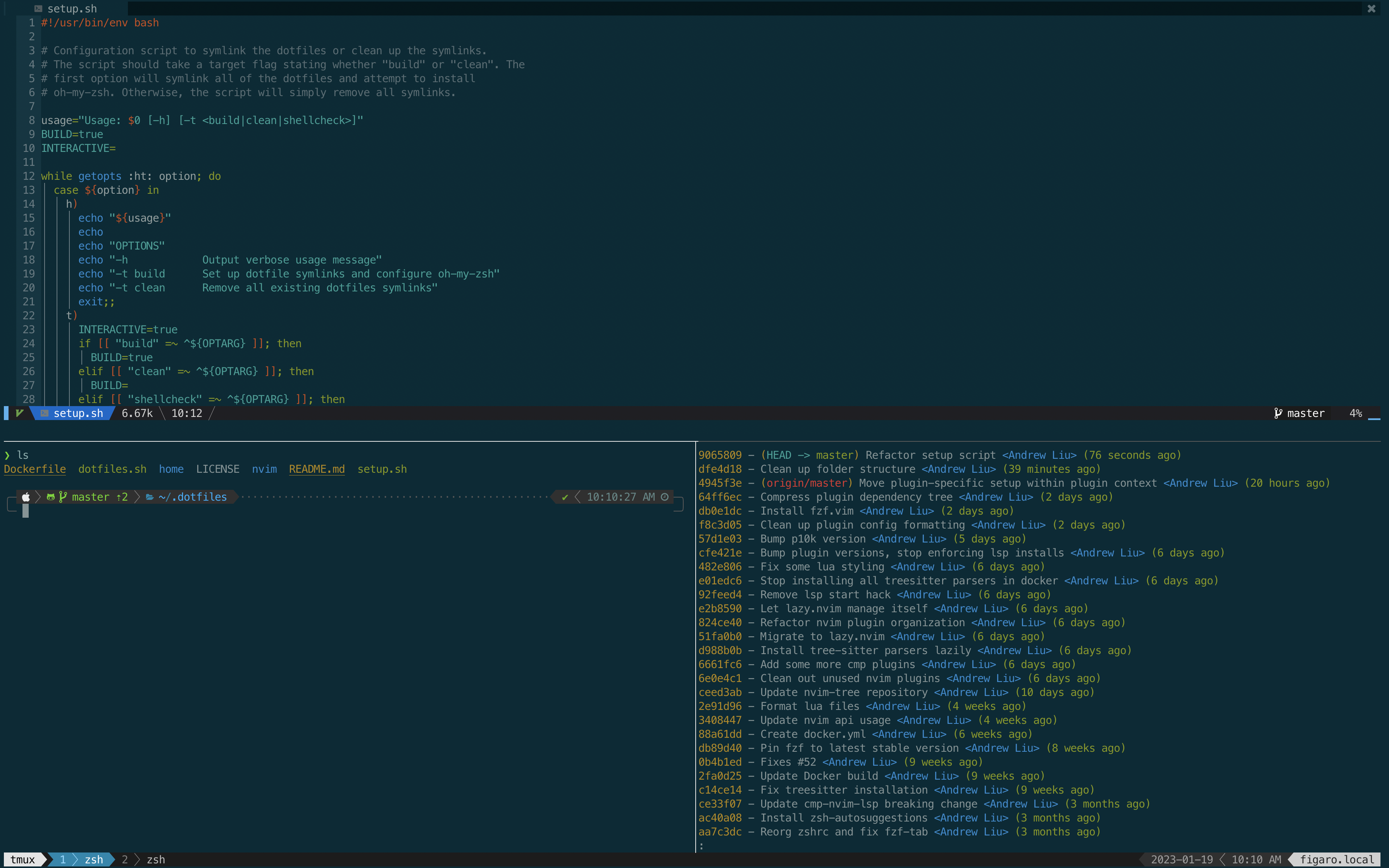Image resolution: width=1389 pixels, height=868 pixels.
Task: Click the 'exit;;' statement on line 21
Action: pyautogui.click(x=97, y=302)
